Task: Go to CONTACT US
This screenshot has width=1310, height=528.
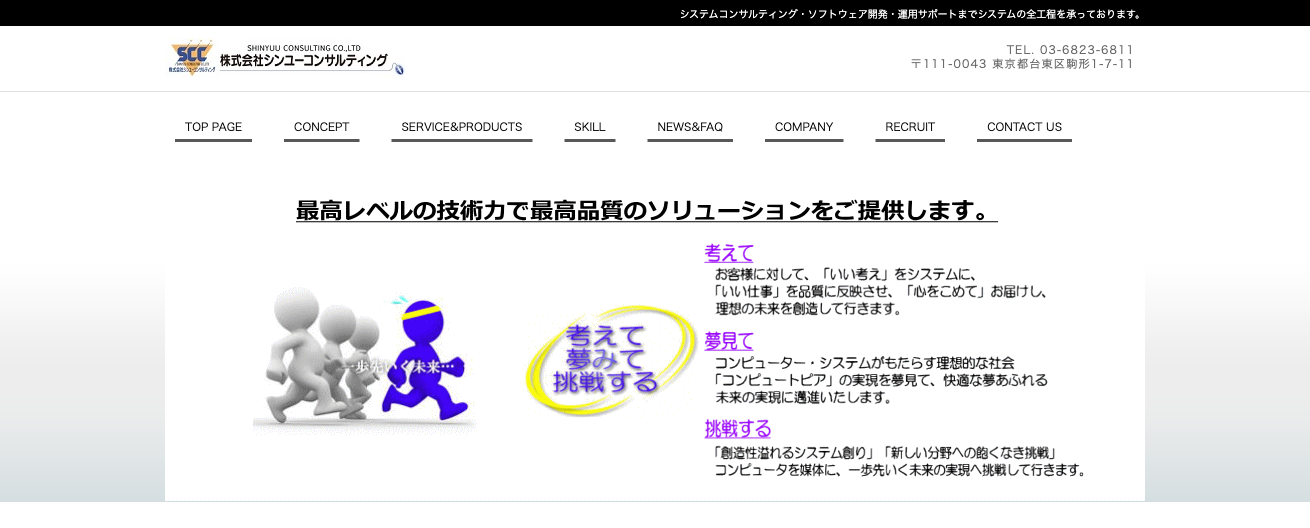Action: [1024, 127]
